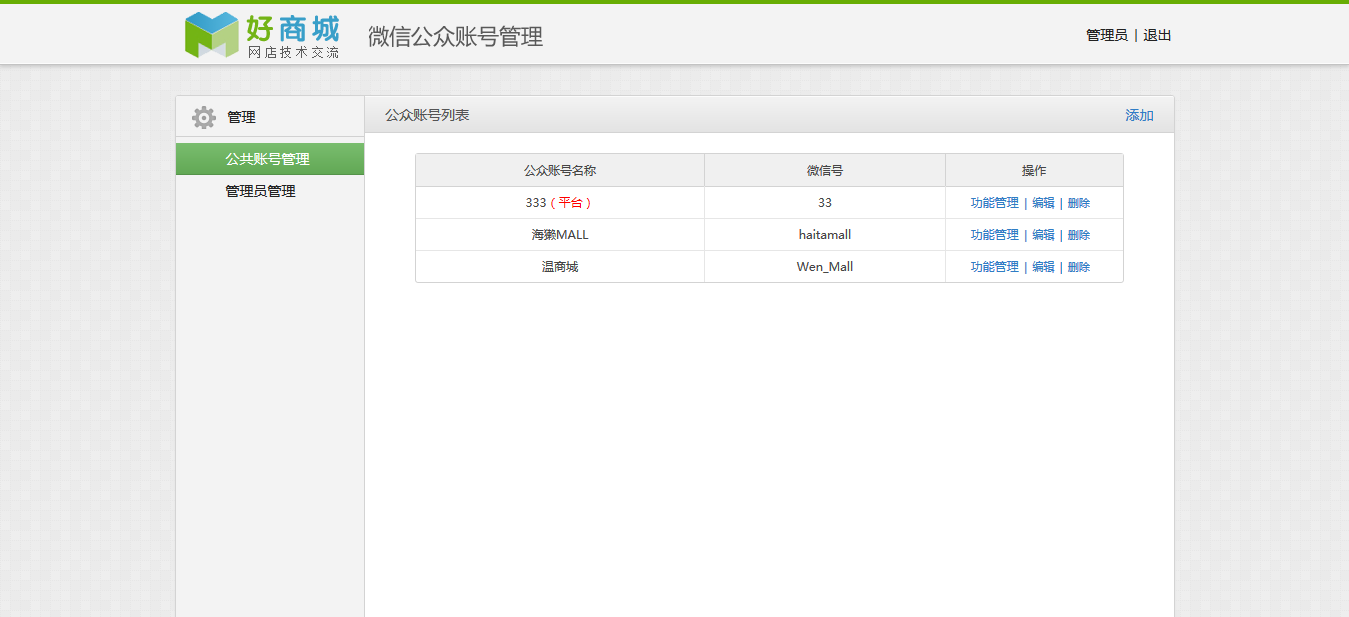Click 删除 for 温商城
Viewport: 1349px width, 617px height.
[x=1079, y=267]
